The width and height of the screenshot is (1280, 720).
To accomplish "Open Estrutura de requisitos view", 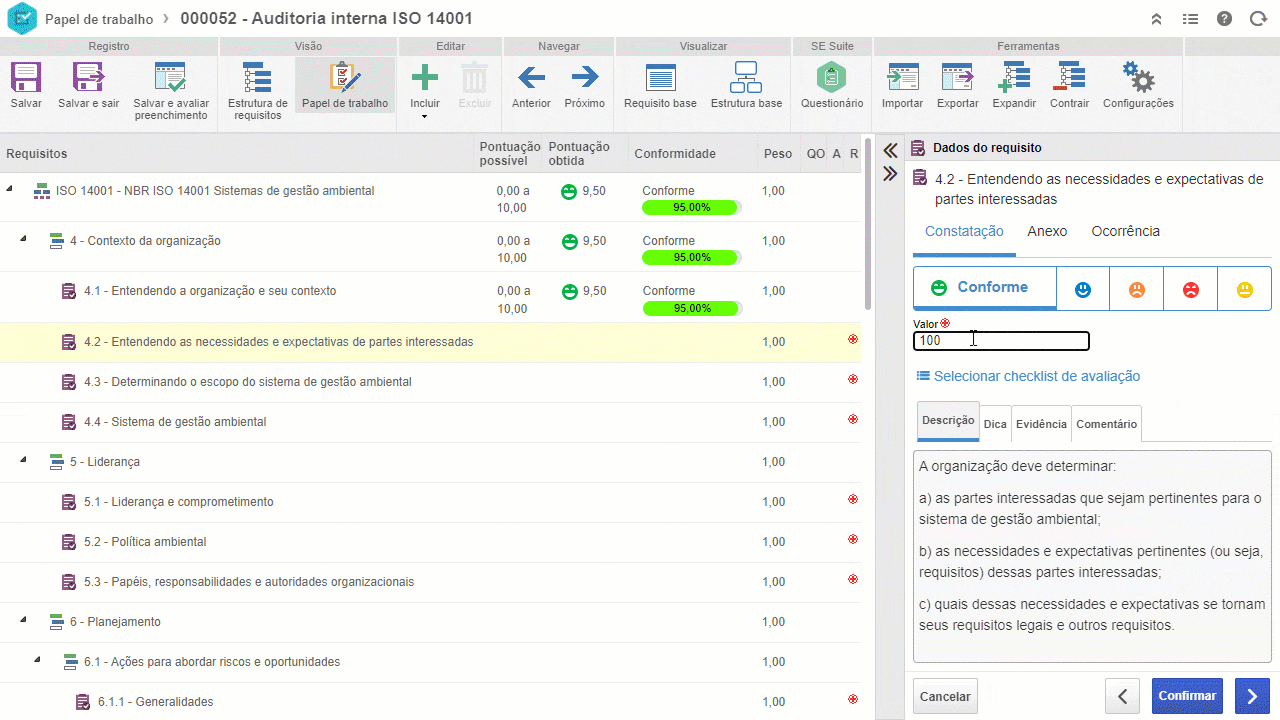I will click(x=258, y=78).
